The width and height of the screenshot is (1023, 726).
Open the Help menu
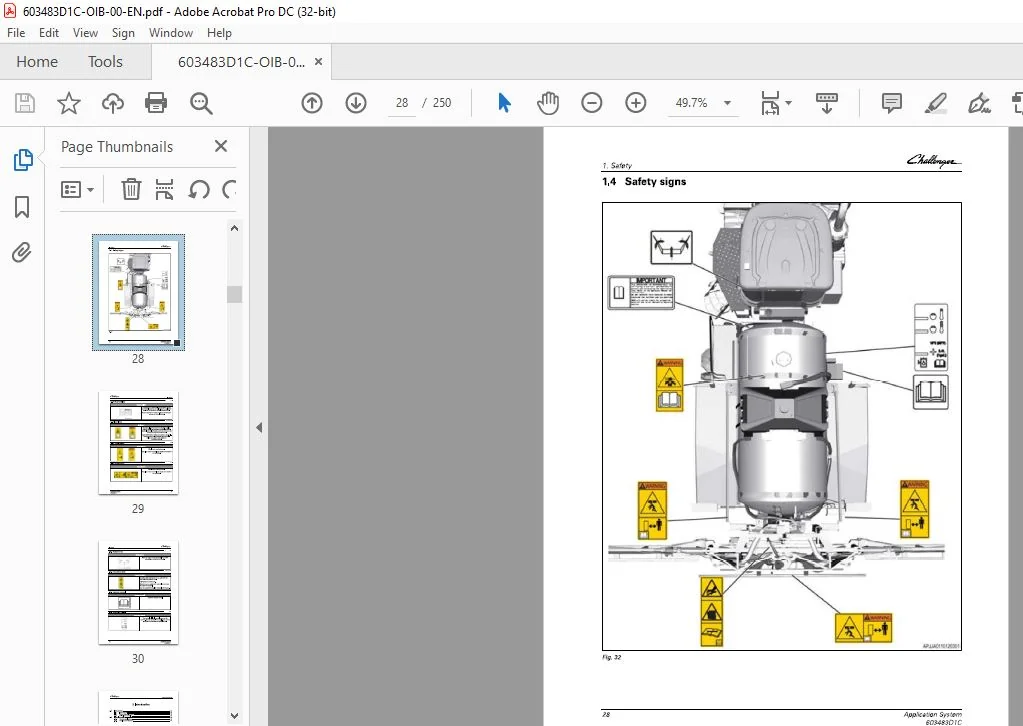(x=219, y=33)
